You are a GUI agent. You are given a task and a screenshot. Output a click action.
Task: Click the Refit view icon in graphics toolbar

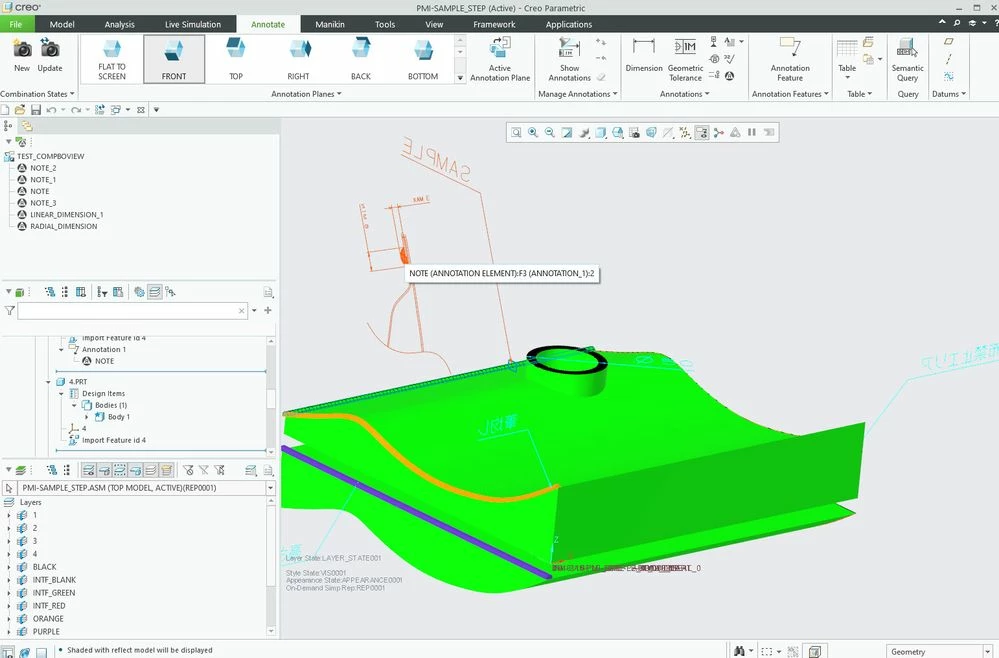coord(516,132)
